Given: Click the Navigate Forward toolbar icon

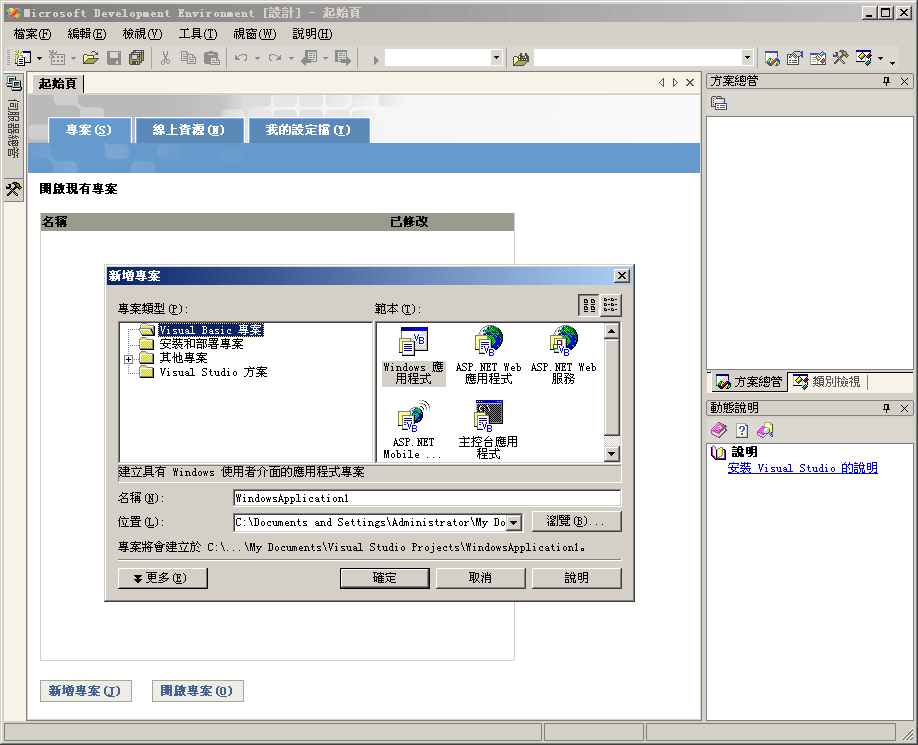Looking at the screenshot, I should point(342,58).
